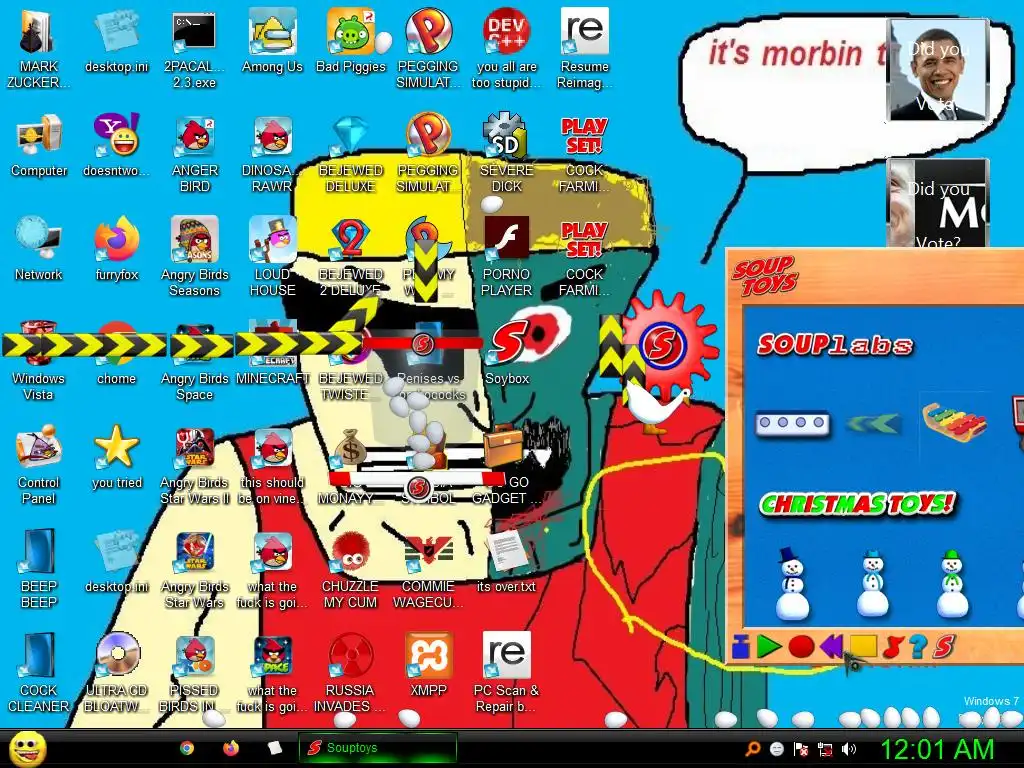Open the RUSSIA INVADES... icon
Viewport: 1024px width, 768px height.
coord(351,673)
